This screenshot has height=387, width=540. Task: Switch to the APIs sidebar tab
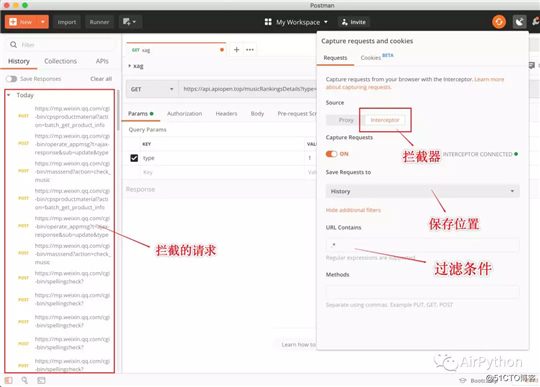pyautogui.click(x=102, y=61)
